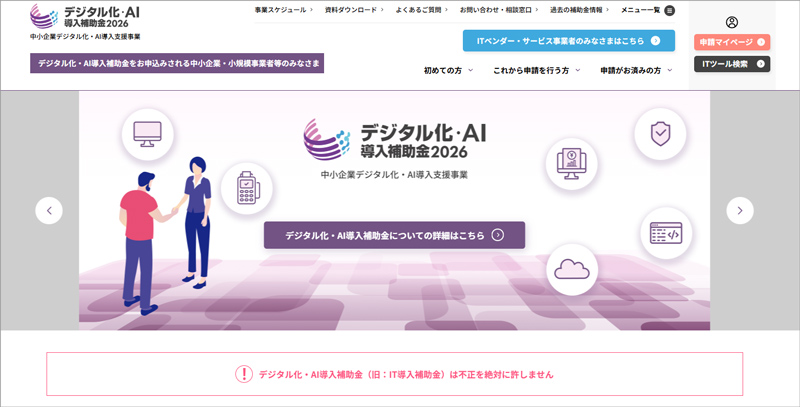Click the code window icon in banner
Image resolution: width=800 pixels, height=407 pixels.
[x=665, y=233]
